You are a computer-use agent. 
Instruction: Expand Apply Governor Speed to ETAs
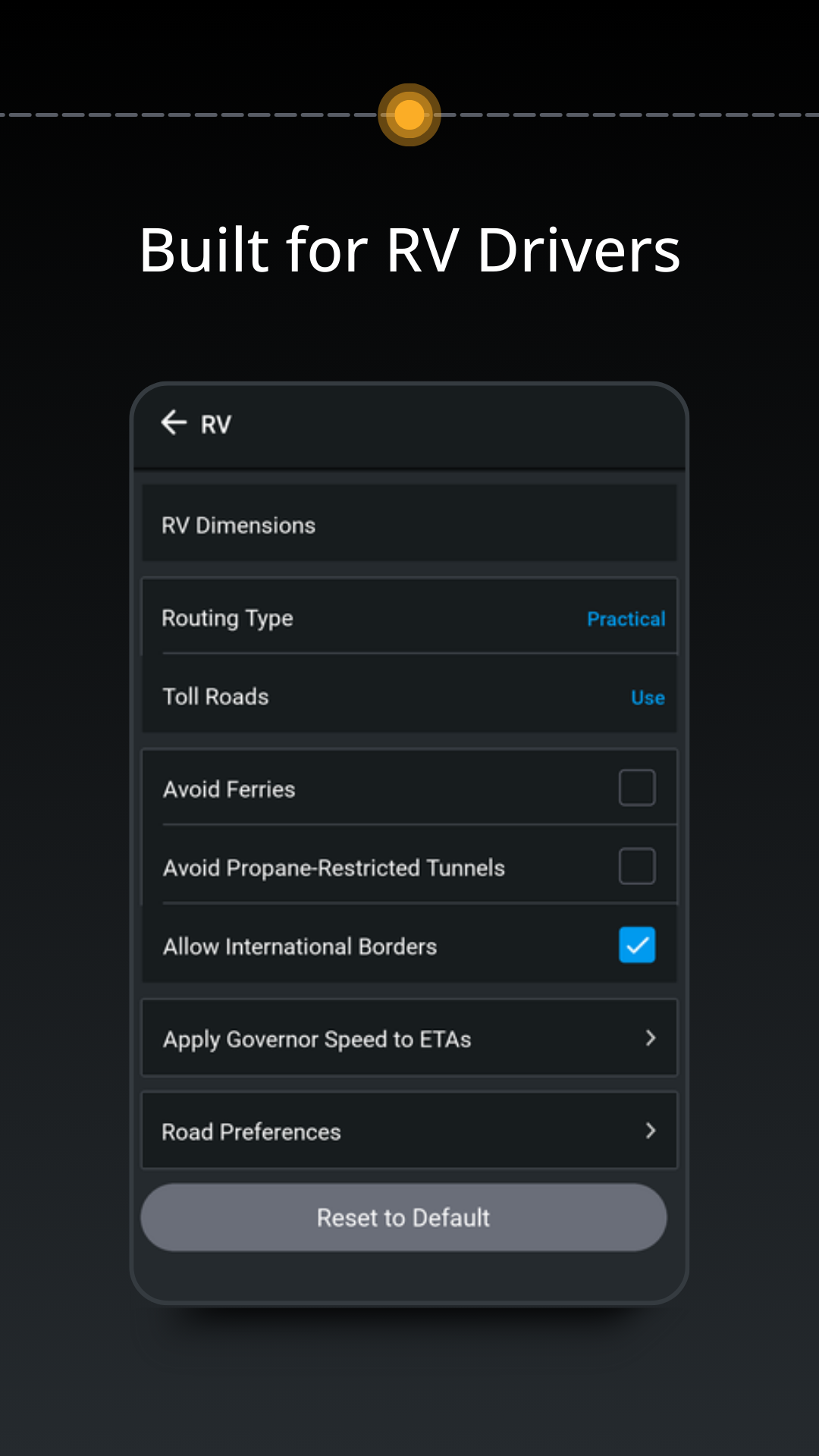point(409,1039)
